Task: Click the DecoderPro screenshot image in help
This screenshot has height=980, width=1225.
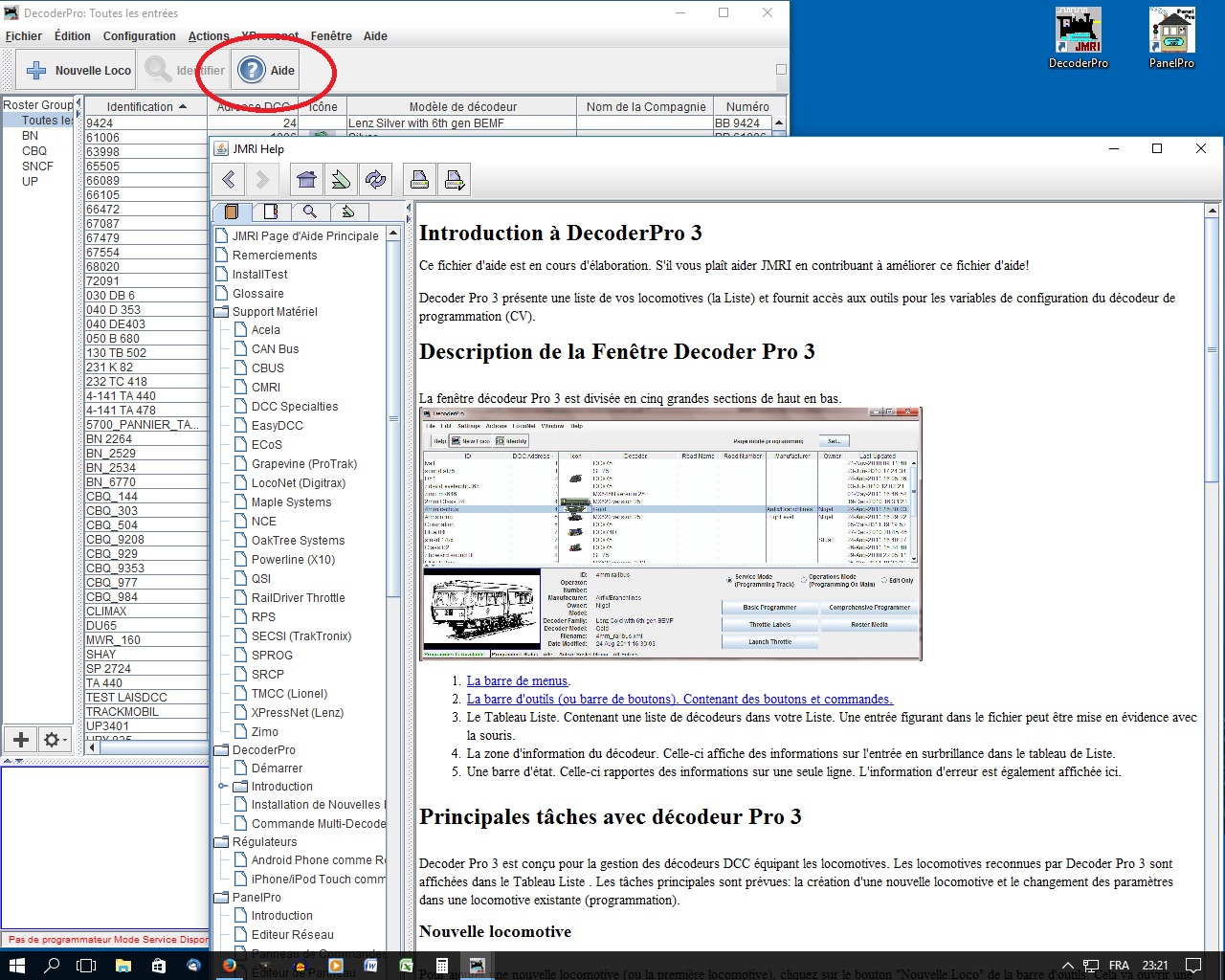Action: (671, 534)
